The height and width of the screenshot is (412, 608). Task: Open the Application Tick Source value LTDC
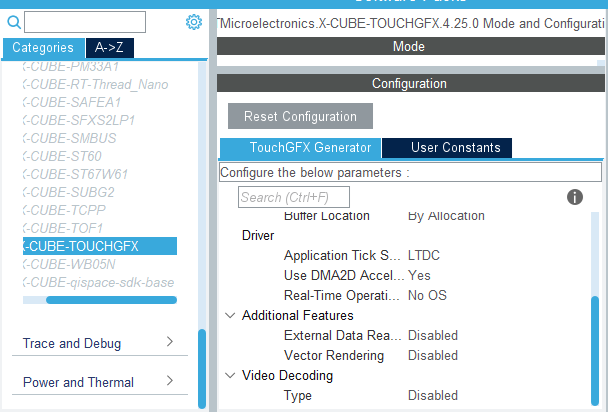coord(424,255)
